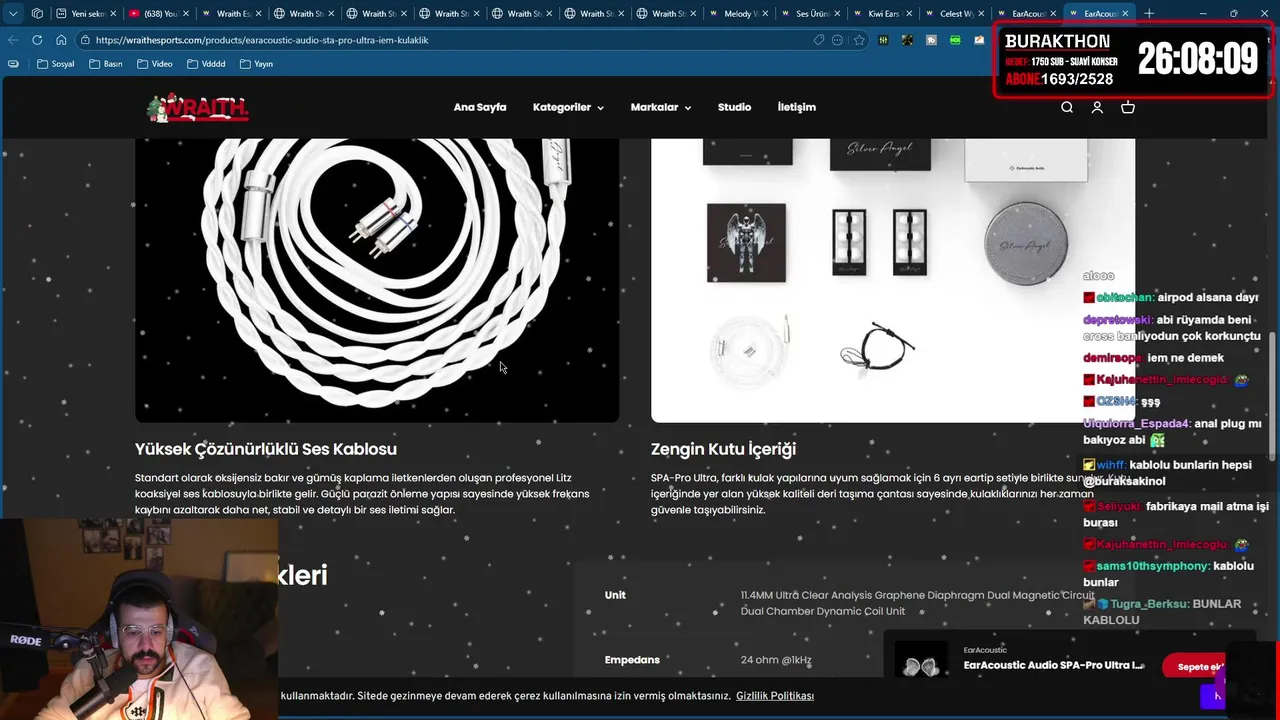1280x720 pixels.
Task: Open the browser workspaces icon
Action: (x=37, y=14)
